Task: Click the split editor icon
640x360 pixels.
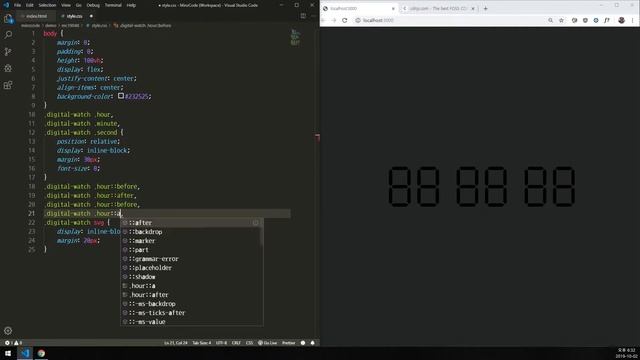Action: (x=303, y=16)
